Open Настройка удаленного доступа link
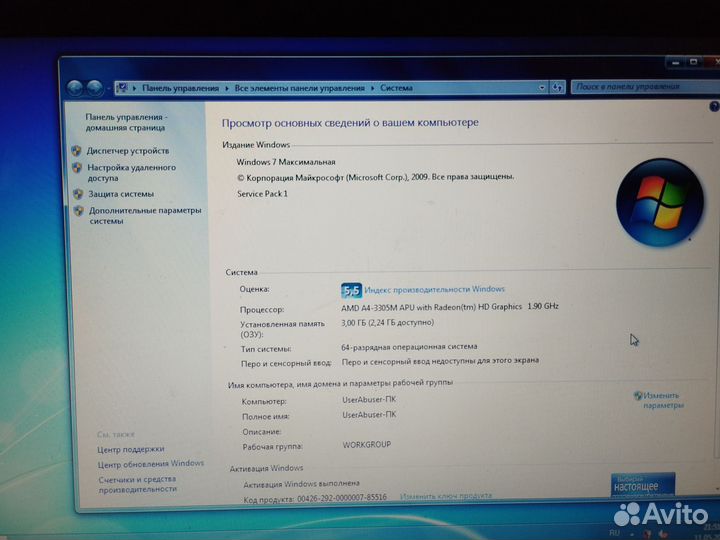The image size is (720, 540). point(131,173)
